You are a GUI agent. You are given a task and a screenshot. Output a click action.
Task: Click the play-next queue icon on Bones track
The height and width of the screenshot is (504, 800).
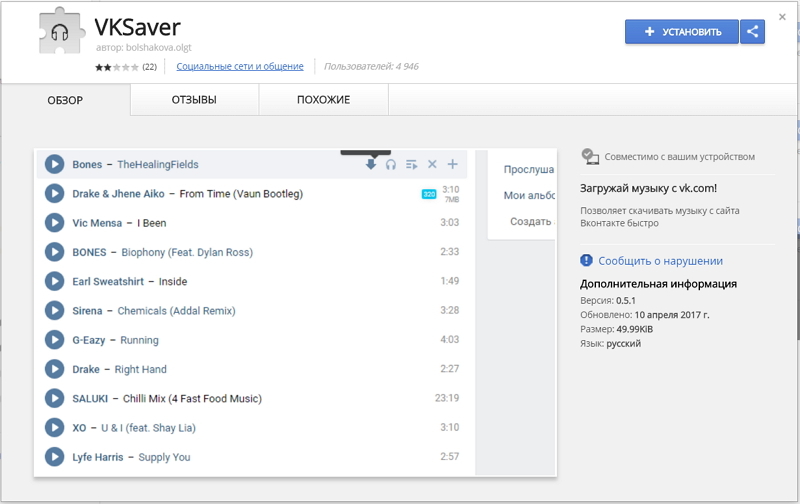point(412,164)
